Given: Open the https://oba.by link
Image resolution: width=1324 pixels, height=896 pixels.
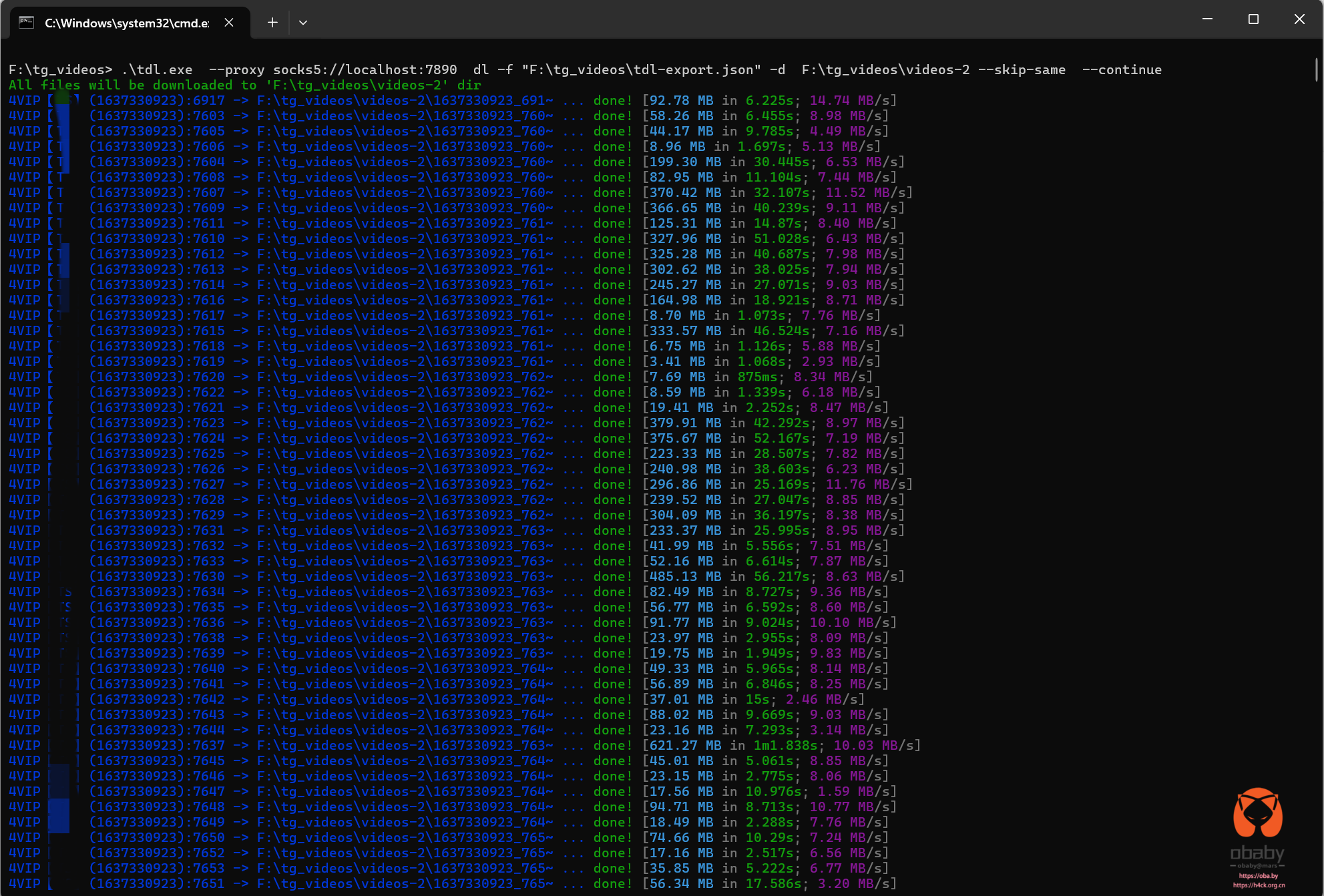Looking at the screenshot, I should pos(1258,876).
